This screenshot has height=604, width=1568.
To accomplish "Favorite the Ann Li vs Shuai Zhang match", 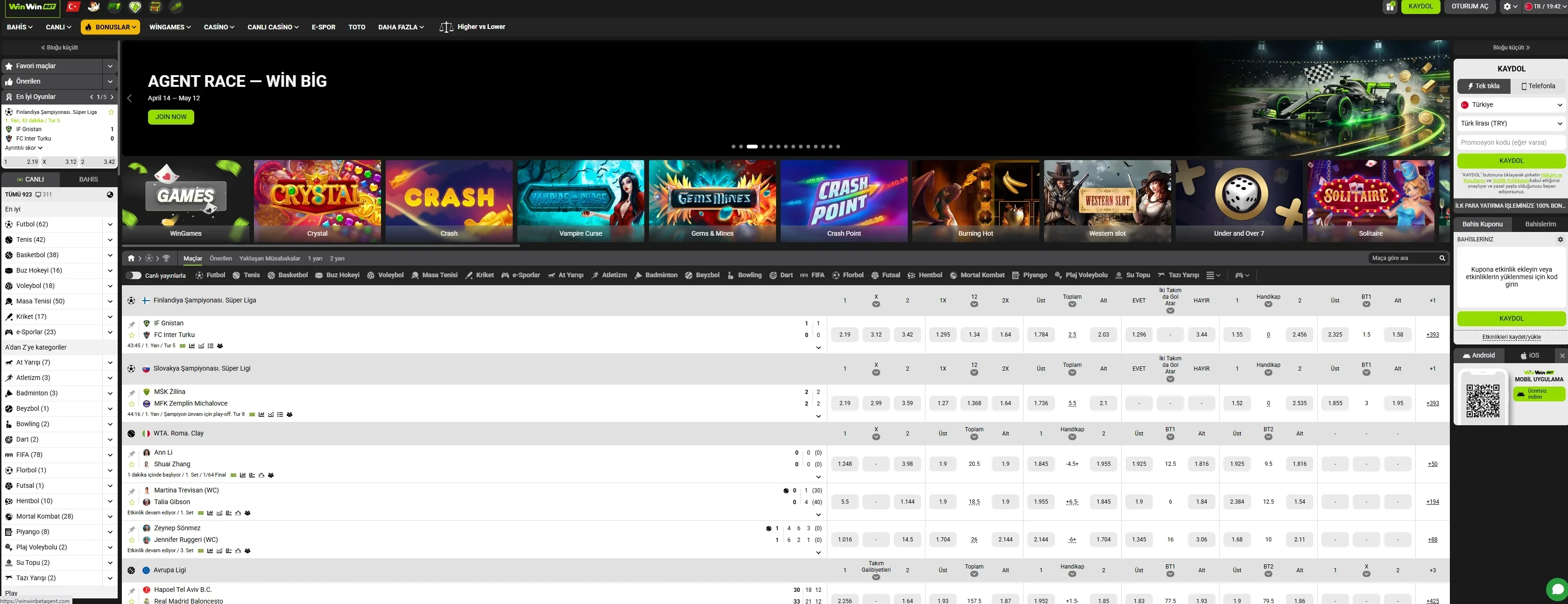I will click(x=132, y=465).
